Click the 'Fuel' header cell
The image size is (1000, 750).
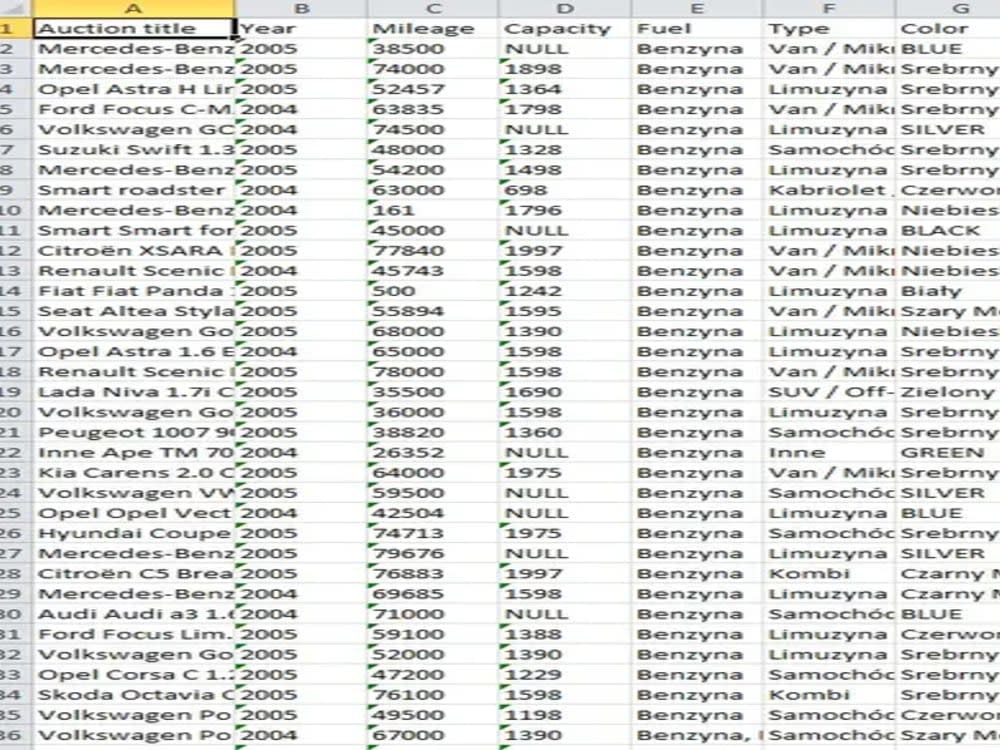point(697,29)
